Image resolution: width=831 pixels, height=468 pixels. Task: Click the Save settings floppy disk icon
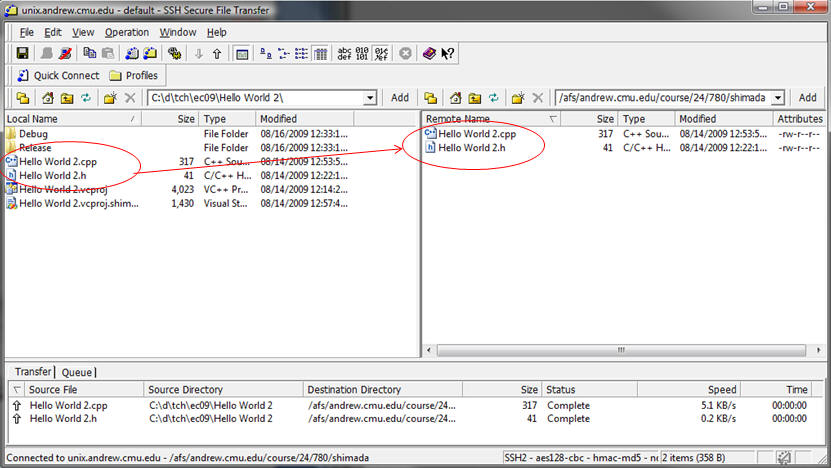point(22,53)
